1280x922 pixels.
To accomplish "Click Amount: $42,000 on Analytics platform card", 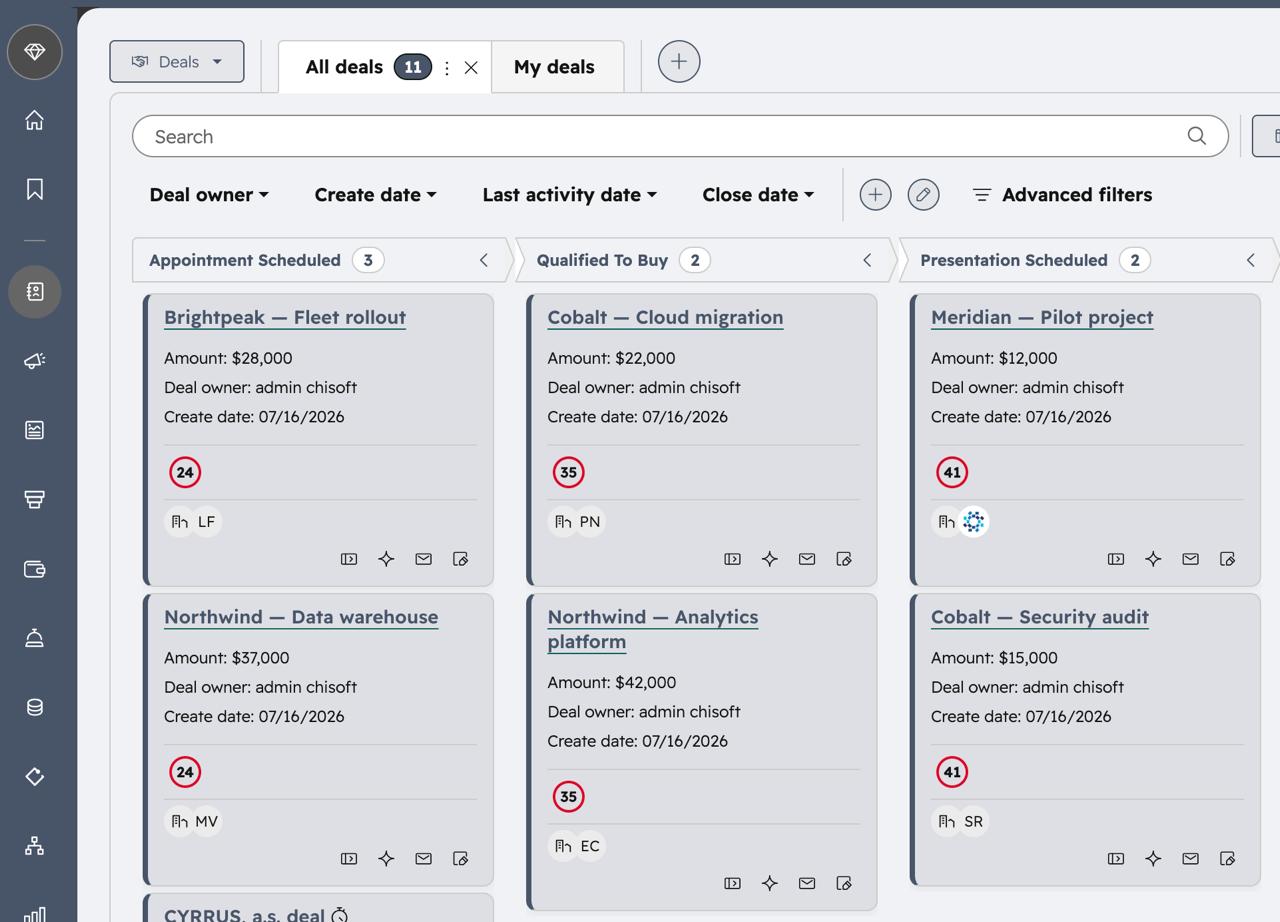I will [x=612, y=682].
